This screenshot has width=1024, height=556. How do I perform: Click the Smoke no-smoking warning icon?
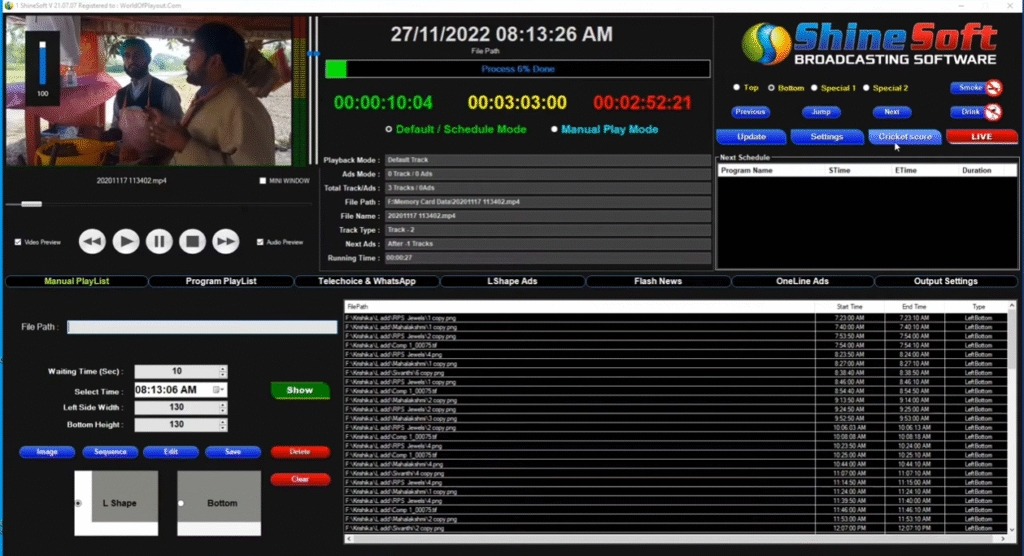[993, 88]
